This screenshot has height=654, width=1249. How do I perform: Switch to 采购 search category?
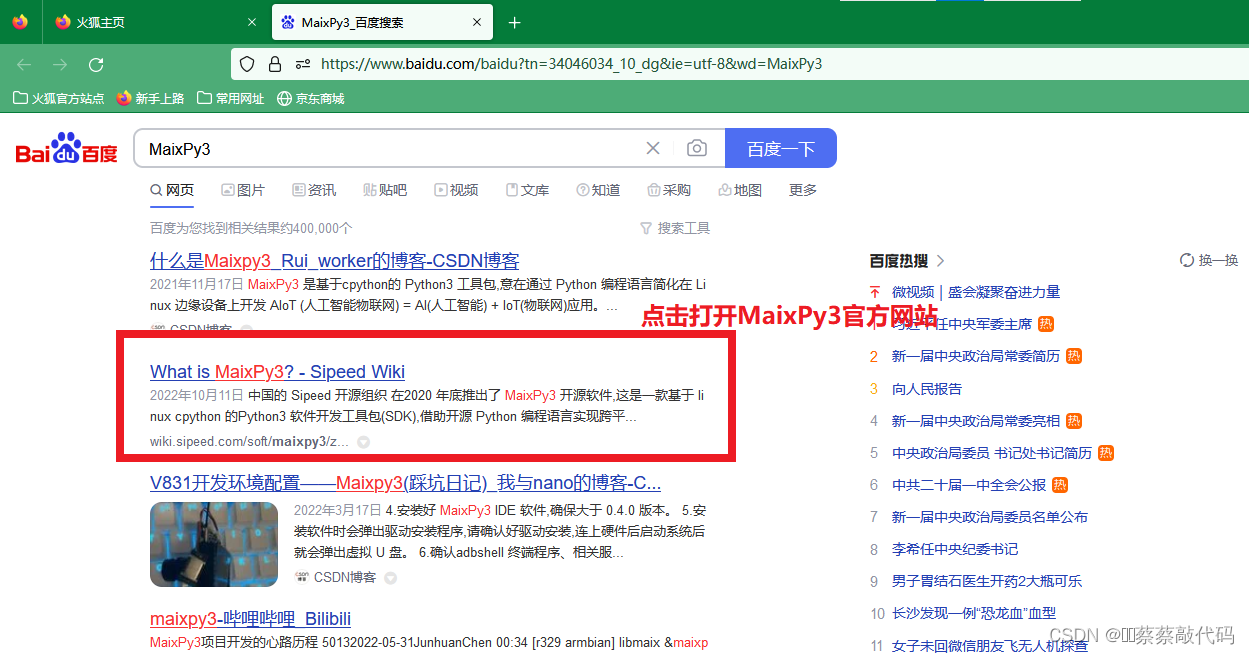coord(669,190)
